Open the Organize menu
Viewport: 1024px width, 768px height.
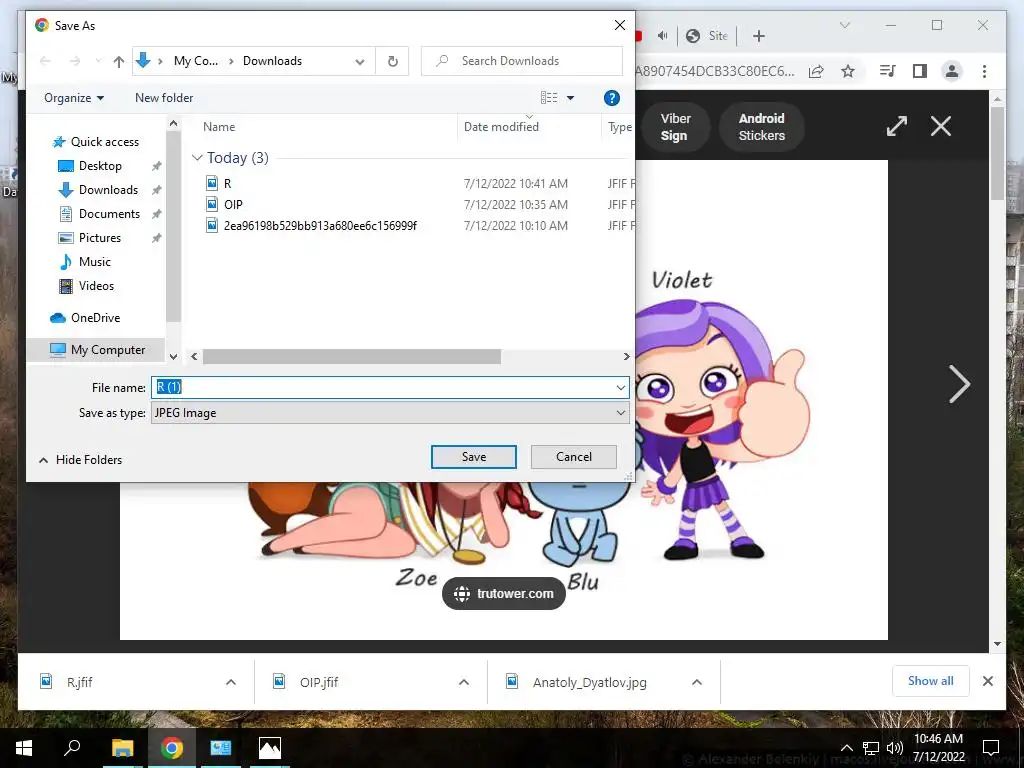[74, 98]
